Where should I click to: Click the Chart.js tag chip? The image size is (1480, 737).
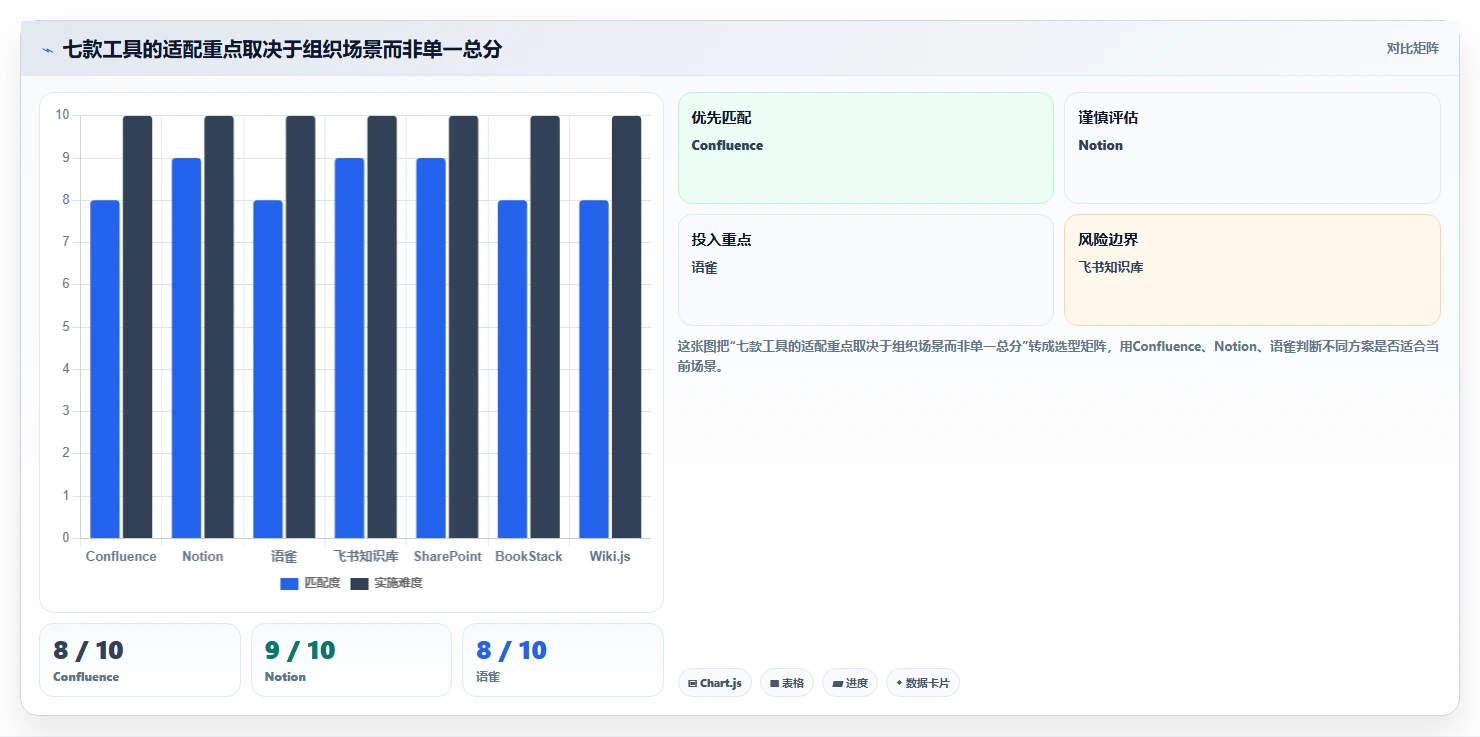coord(715,683)
